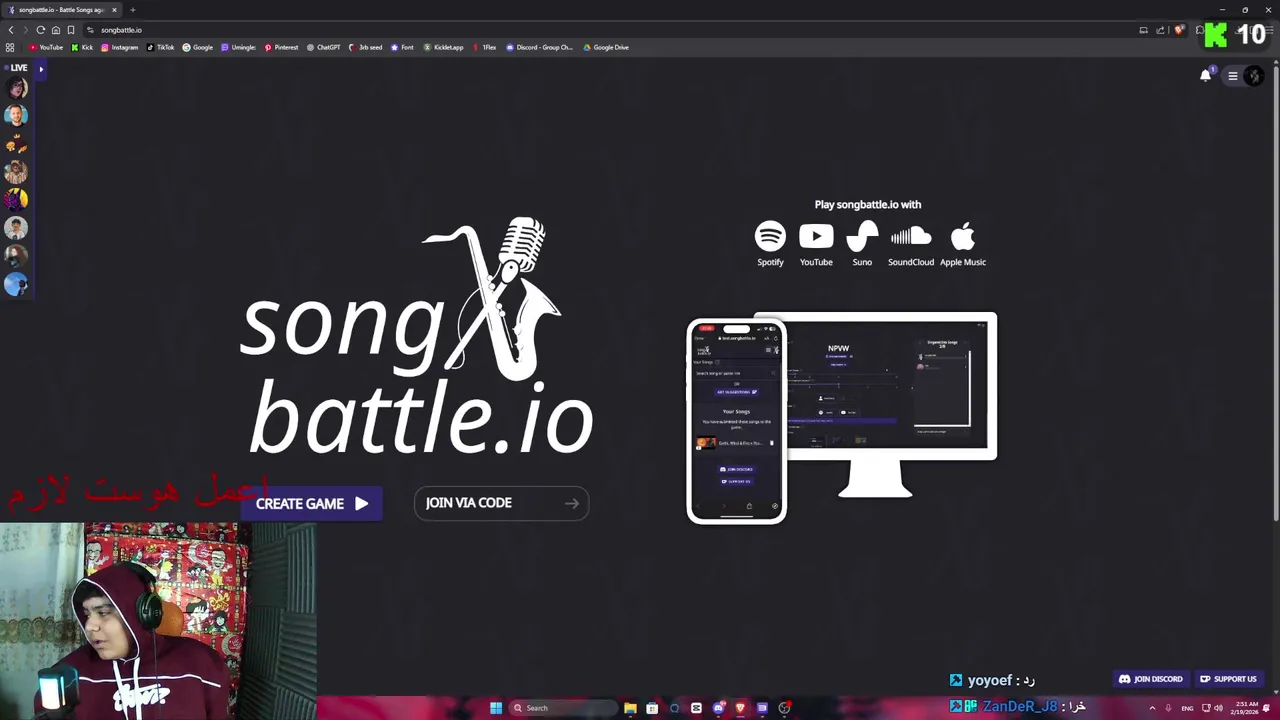Viewport: 1280px width, 720px height.
Task: Open Brave browser from taskbar
Action: coord(740,708)
